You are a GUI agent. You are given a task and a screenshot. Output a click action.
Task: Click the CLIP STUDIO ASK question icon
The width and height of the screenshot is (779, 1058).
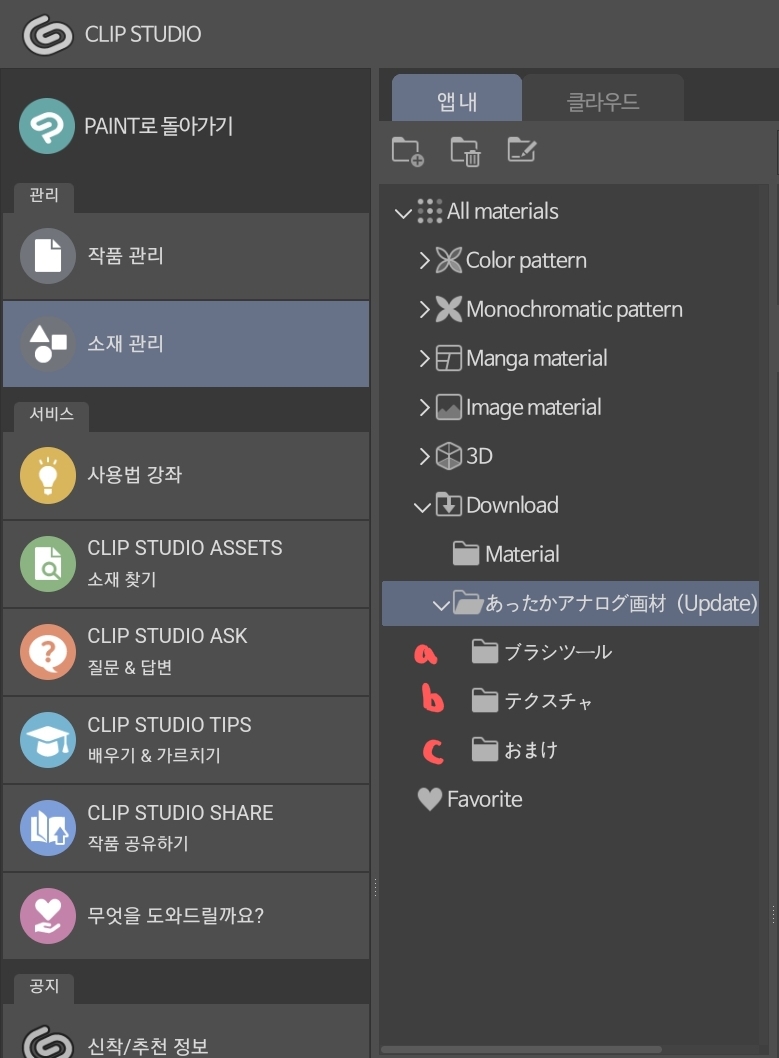pyautogui.click(x=47, y=652)
